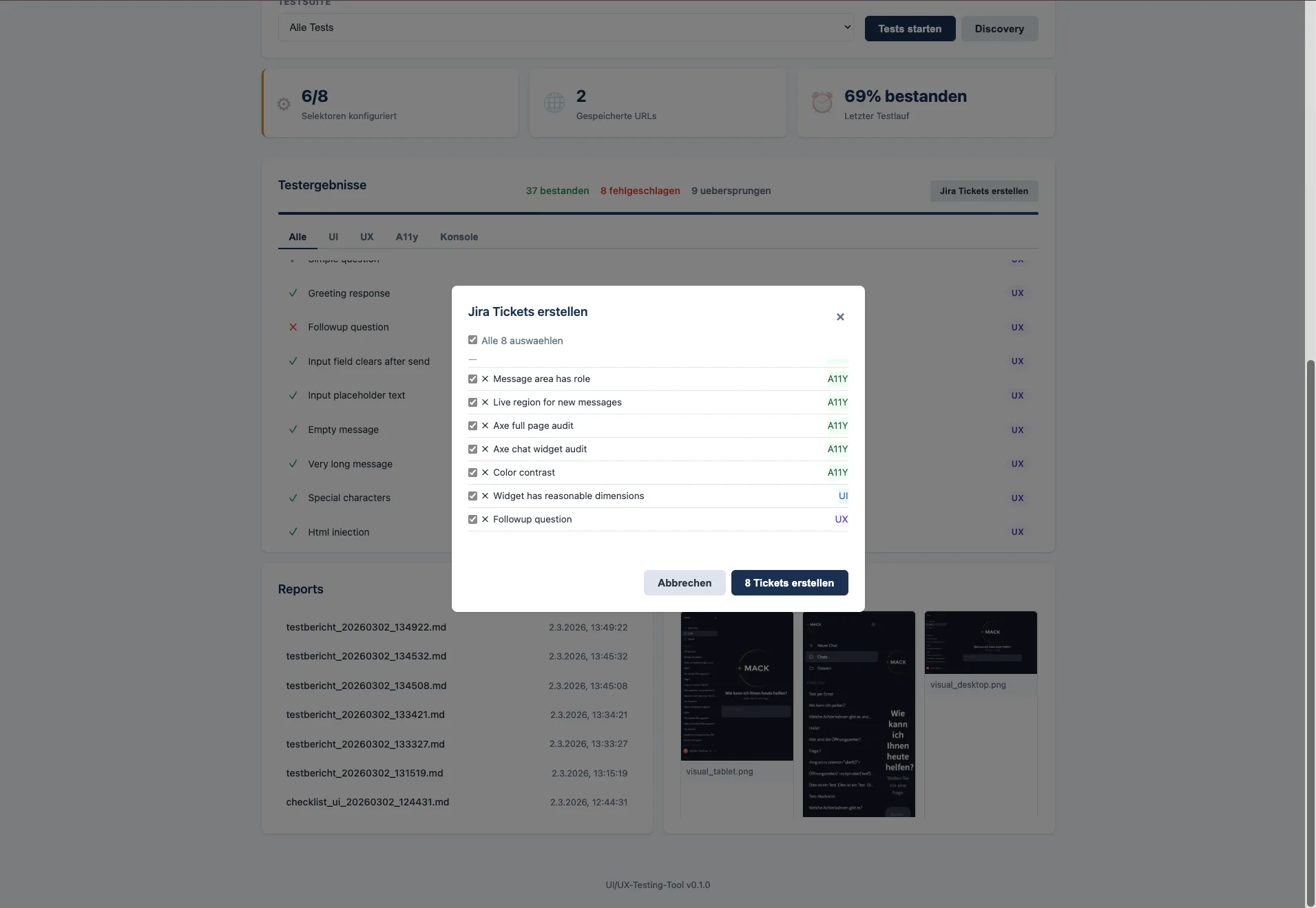Click the 8 Tickets erstellen button

789,583
